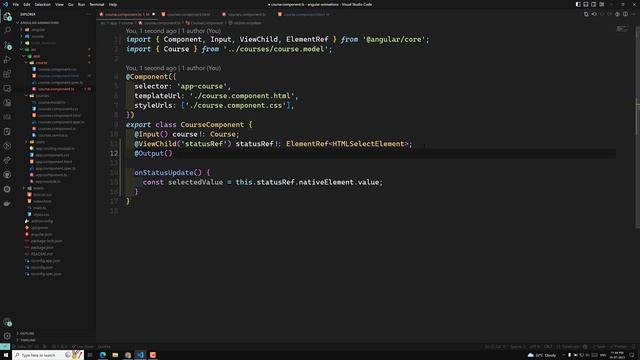This screenshot has width=640, height=360.
Task: Open Microsoft Edge from taskbar
Action: tap(102, 355)
